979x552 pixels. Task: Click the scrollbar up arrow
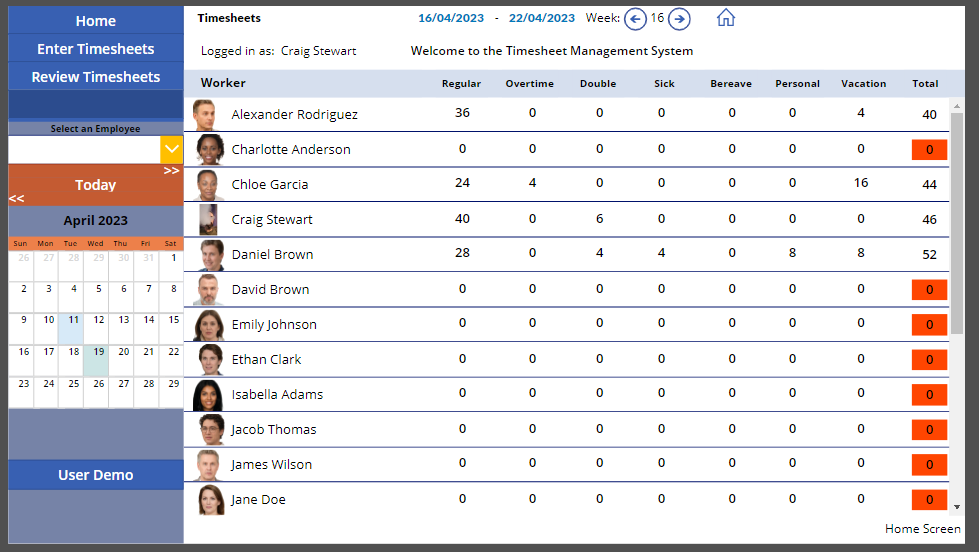[957, 107]
